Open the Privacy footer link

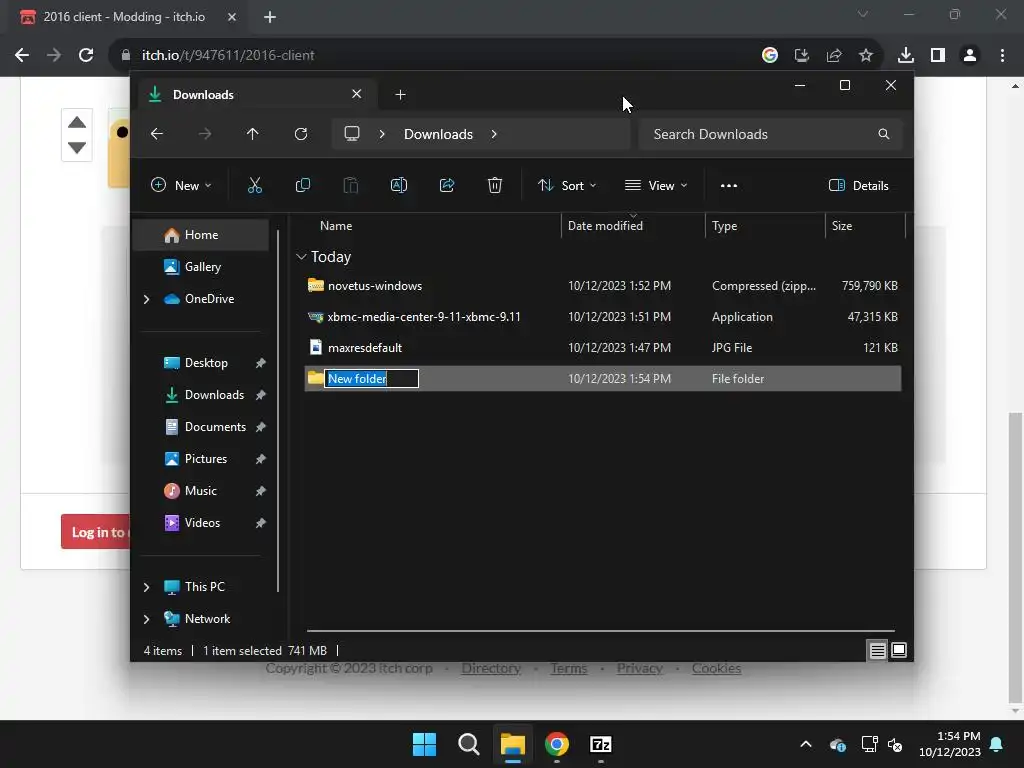point(639,669)
